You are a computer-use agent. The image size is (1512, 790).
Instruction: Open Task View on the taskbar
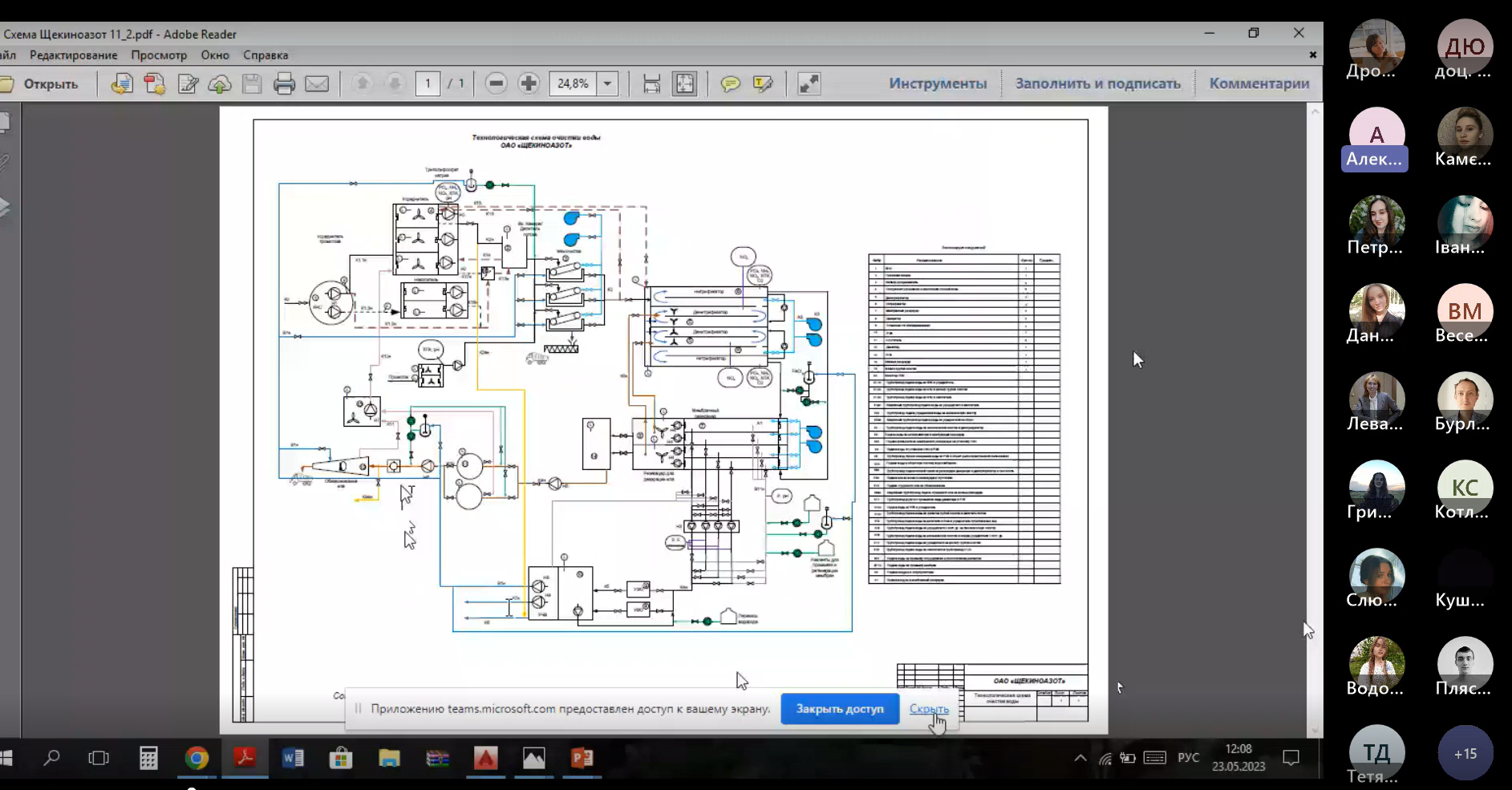pyautogui.click(x=99, y=757)
